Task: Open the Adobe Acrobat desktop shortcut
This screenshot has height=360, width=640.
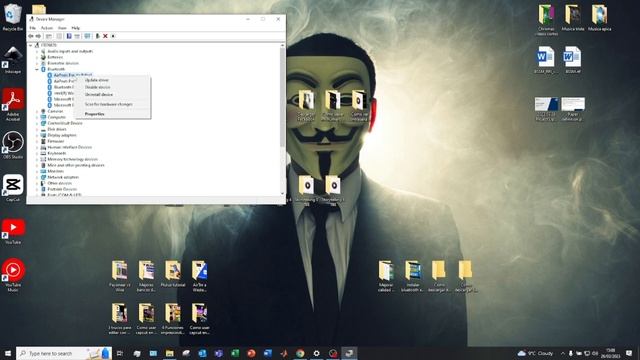Action: pyautogui.click(x=13, y=104)
